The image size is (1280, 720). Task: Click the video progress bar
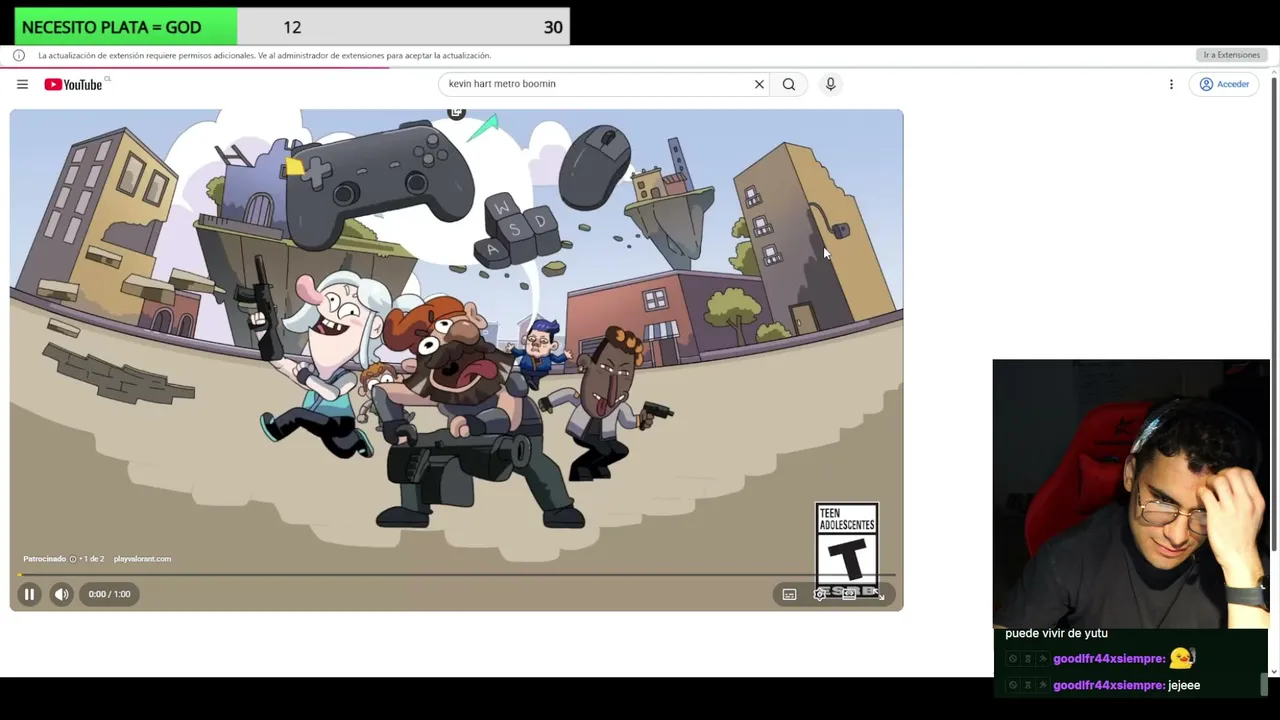point(456,574)
